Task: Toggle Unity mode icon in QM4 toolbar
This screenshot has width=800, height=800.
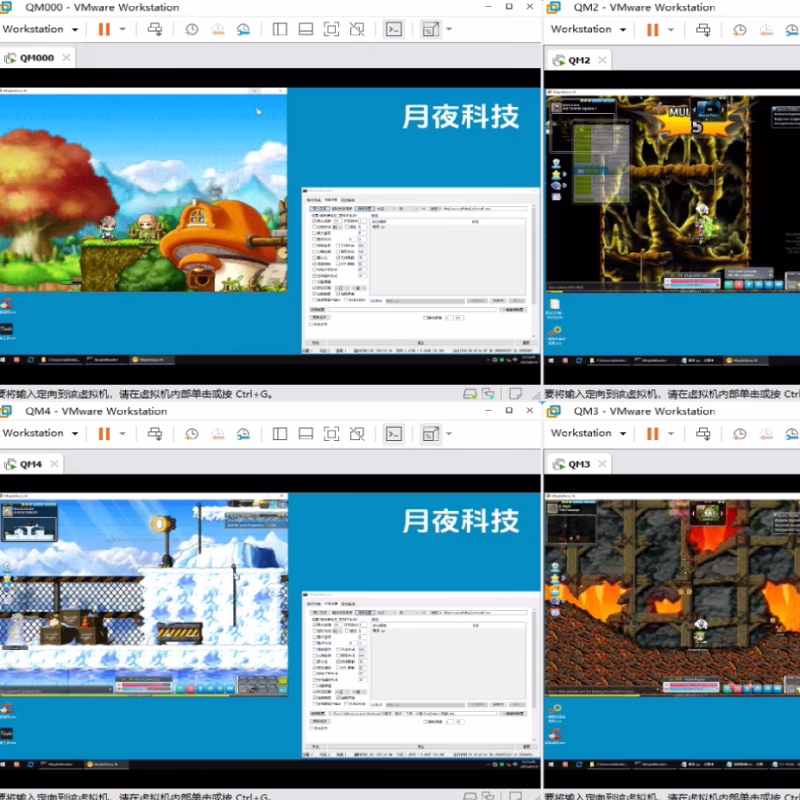Action: pos(357,433)
